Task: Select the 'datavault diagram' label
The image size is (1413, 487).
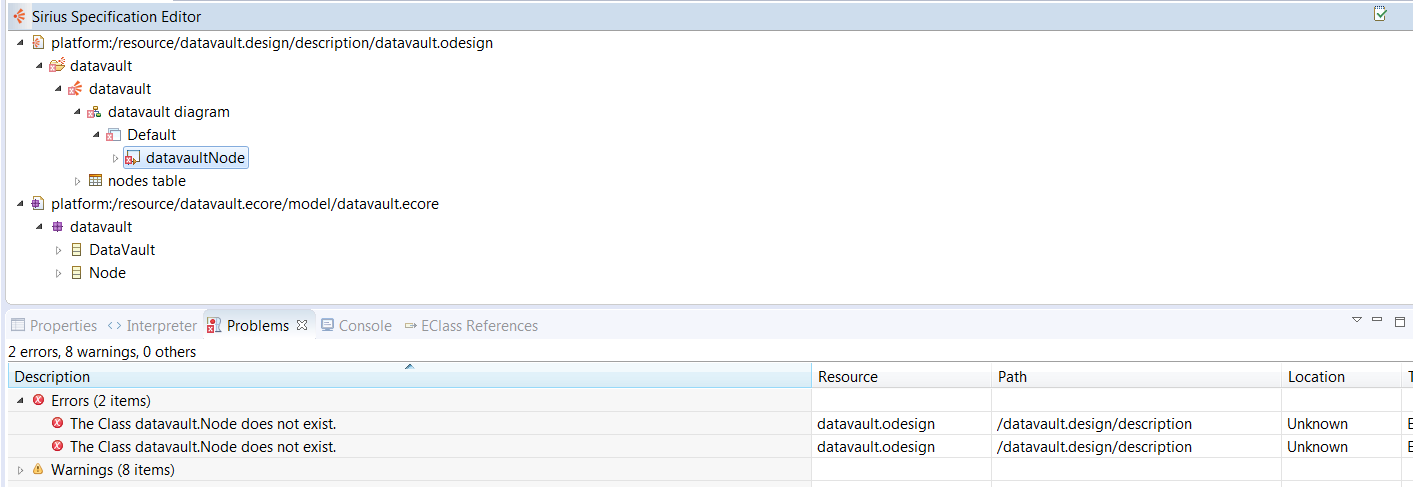Action: [169, 112]
